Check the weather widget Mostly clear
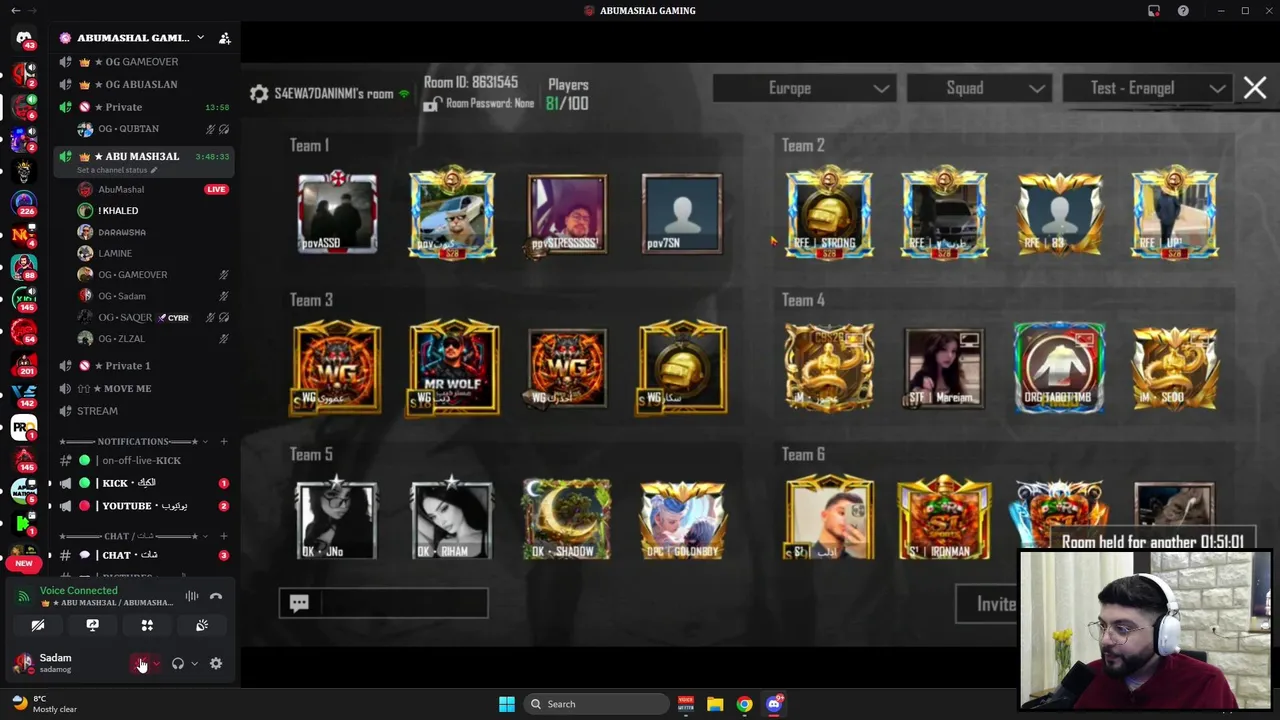 click(44, 704)
